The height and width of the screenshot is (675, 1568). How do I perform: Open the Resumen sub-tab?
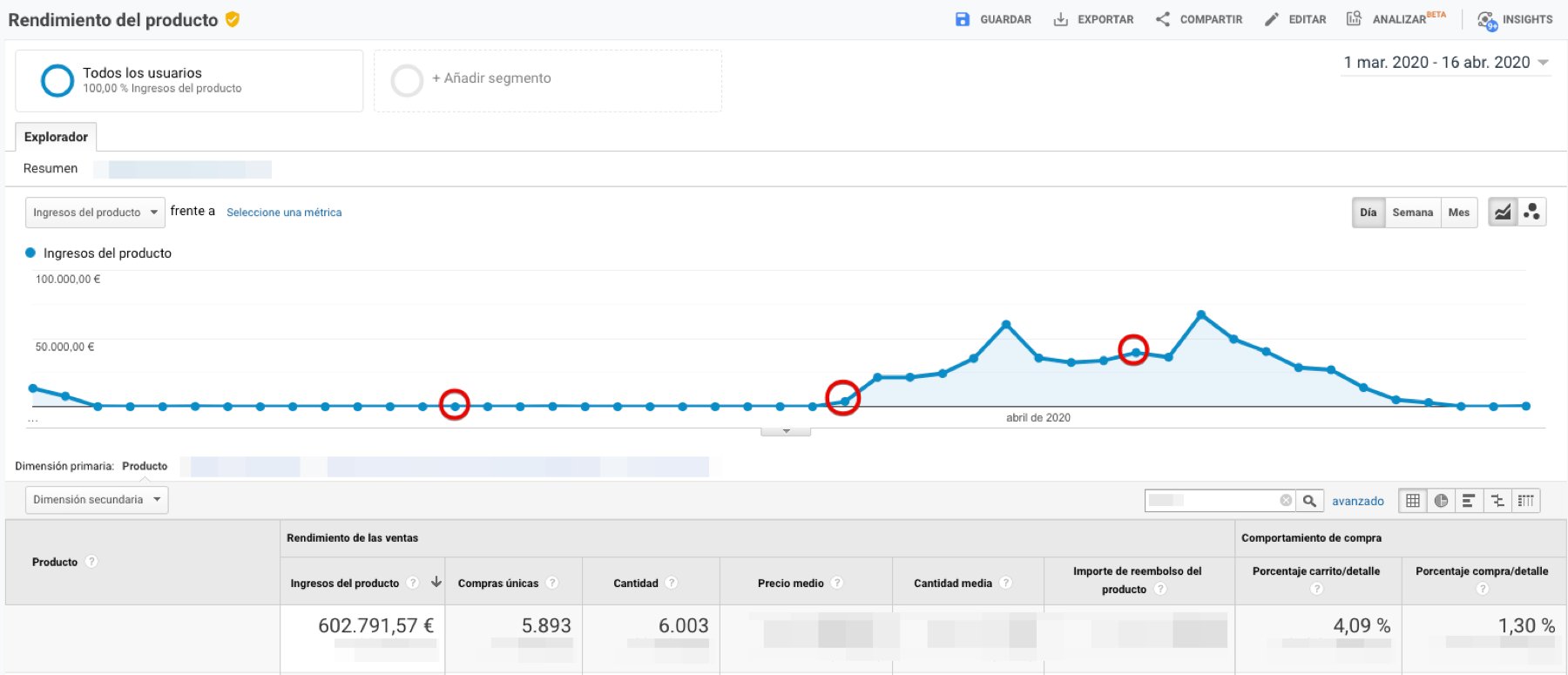point(51,168)
